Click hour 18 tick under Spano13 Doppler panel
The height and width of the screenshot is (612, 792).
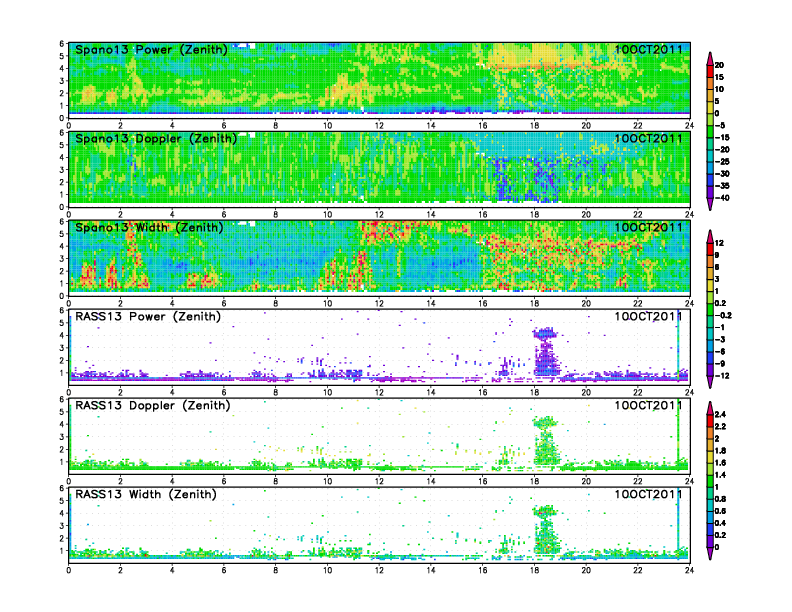coord(534,214)
